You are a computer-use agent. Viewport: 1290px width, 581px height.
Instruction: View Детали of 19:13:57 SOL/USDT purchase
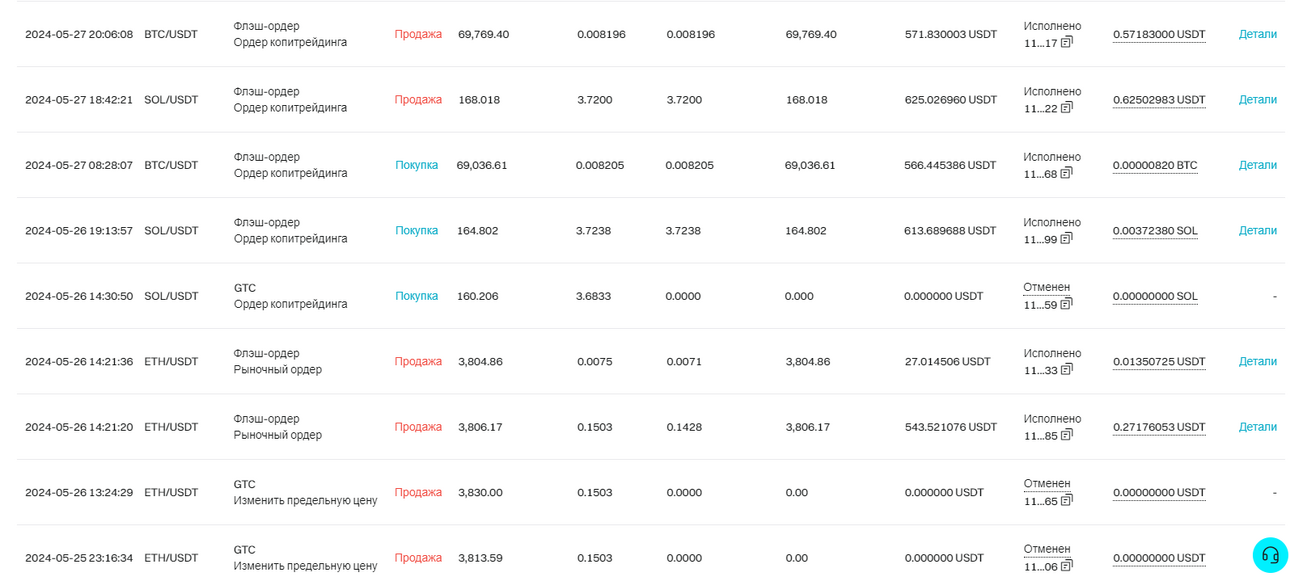pos(1257,231)
